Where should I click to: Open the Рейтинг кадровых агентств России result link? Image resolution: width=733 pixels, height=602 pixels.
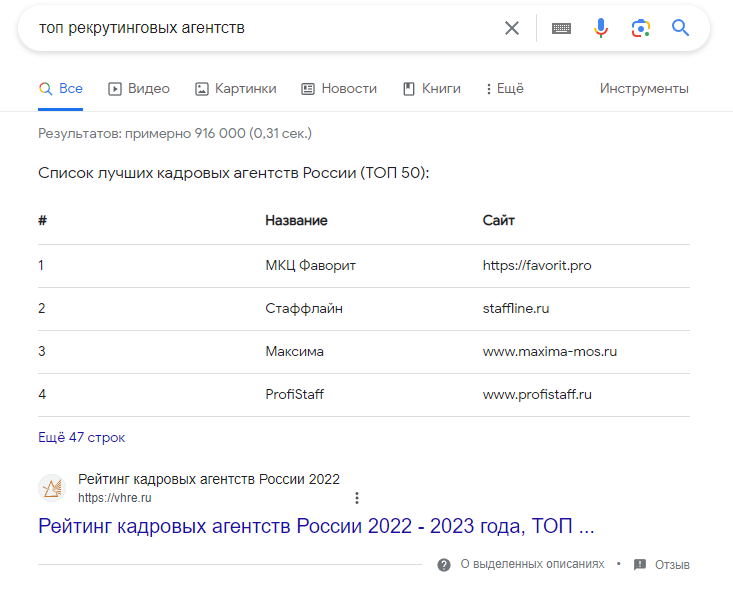coord(316,526)
